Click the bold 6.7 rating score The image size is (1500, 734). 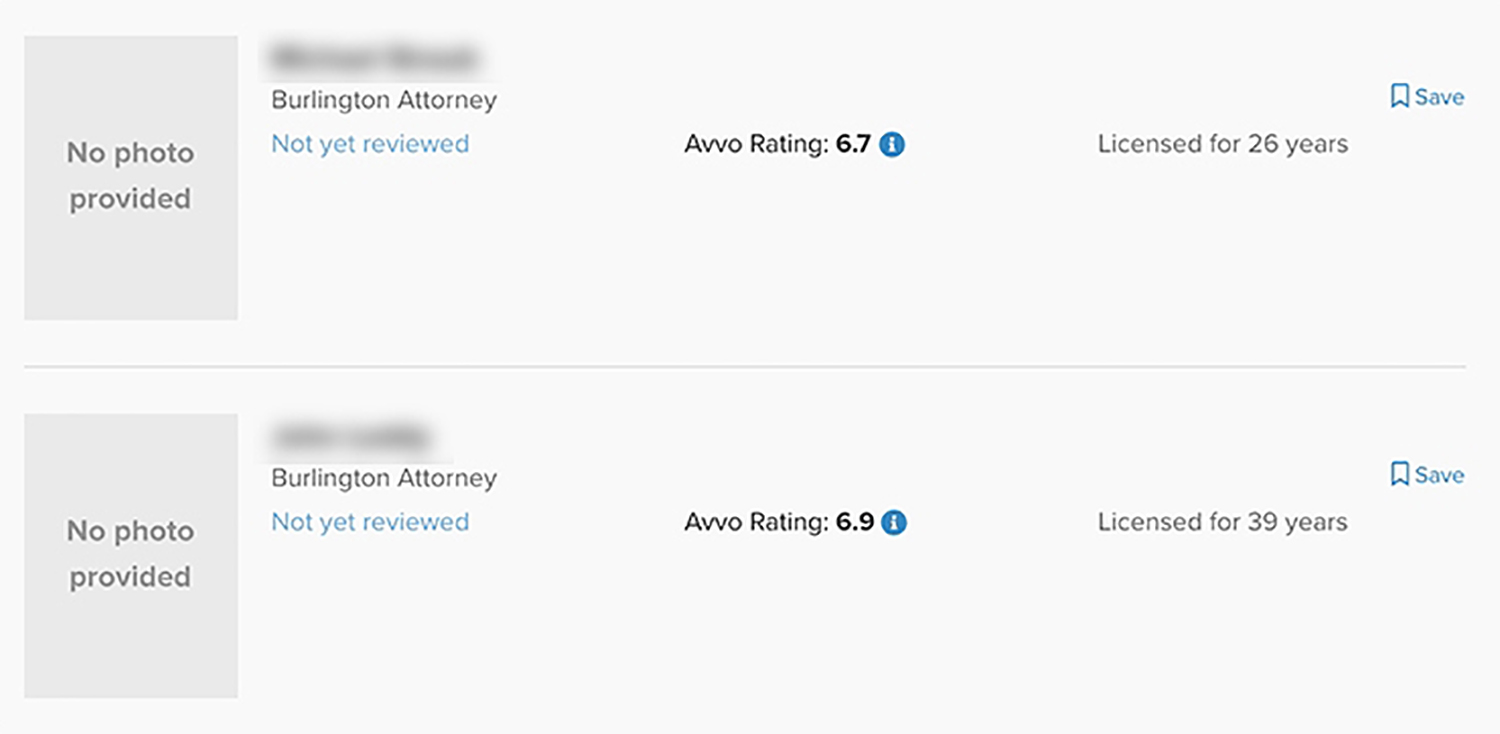[x=853, y=145]
